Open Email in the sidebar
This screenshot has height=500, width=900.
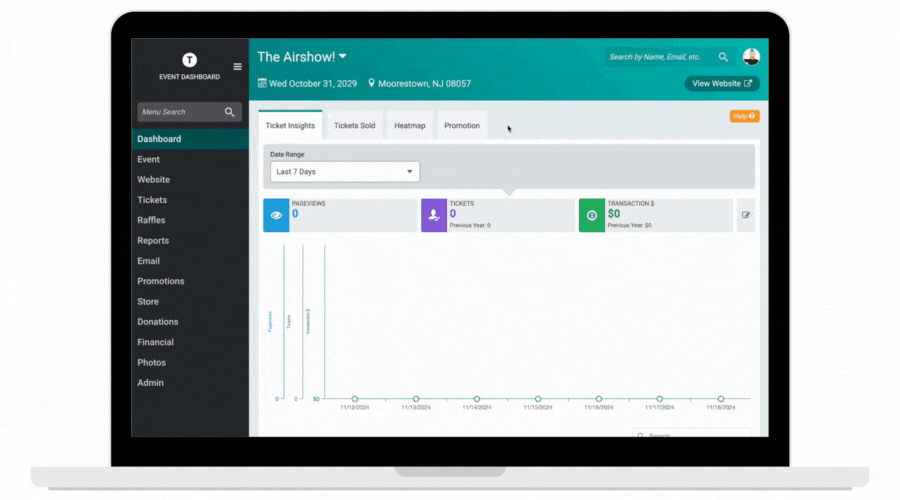click(190, 261)
